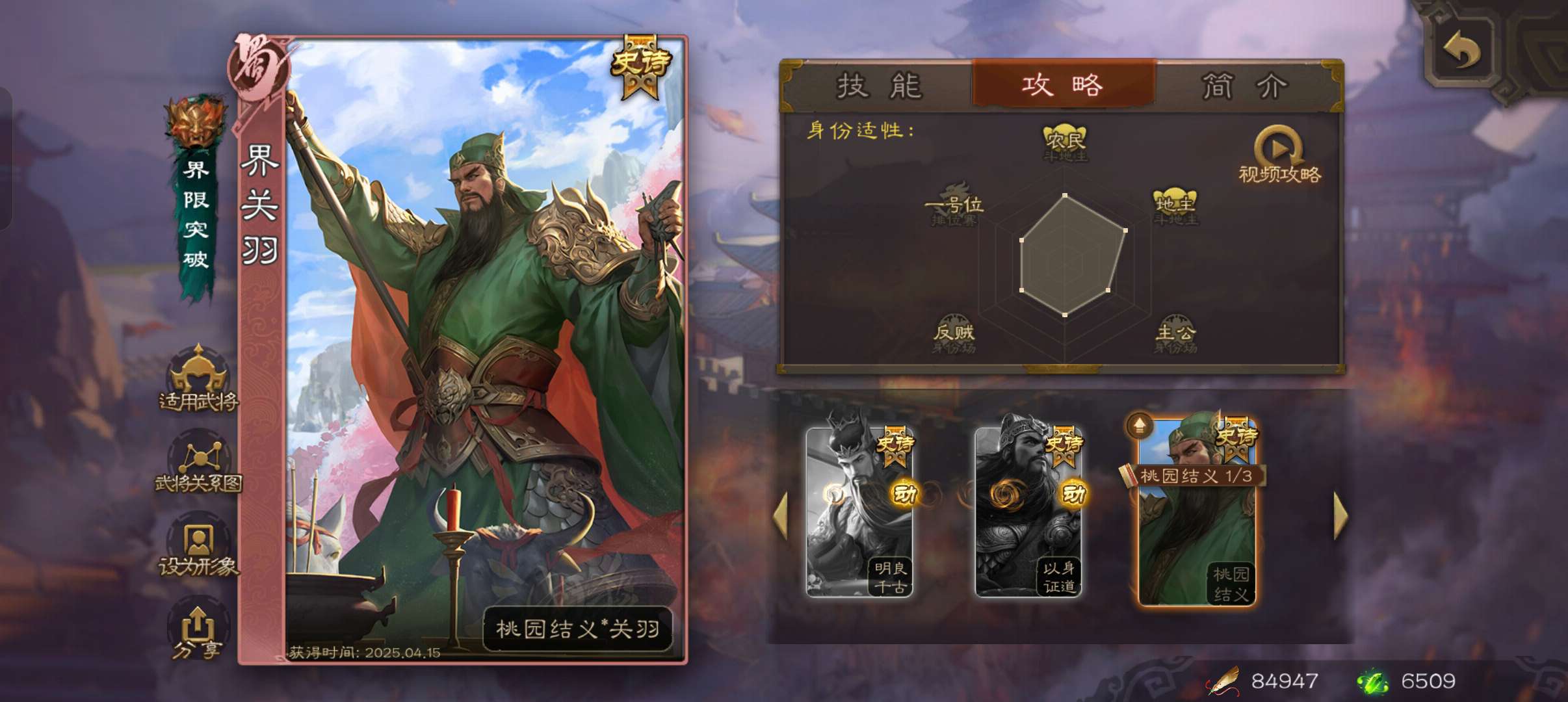Choose the 以身证道 skin thumbnail
The width and height of the screenshot is (1568, 702).
tap(1028, 512)
